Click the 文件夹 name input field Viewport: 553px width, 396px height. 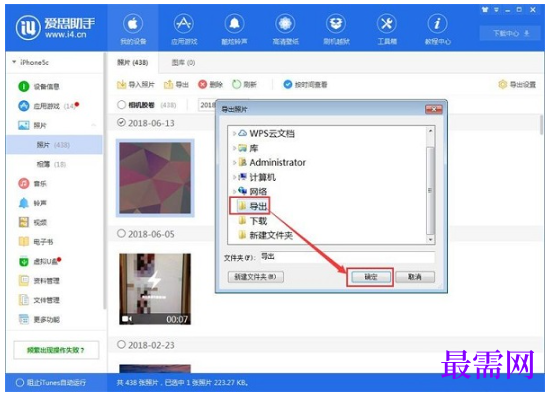click(347, 257)
